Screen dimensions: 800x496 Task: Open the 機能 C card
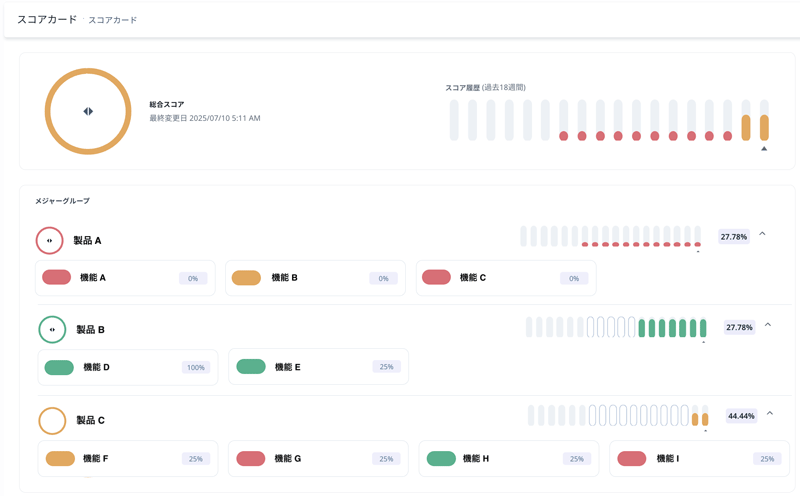[x=506, y=278]
